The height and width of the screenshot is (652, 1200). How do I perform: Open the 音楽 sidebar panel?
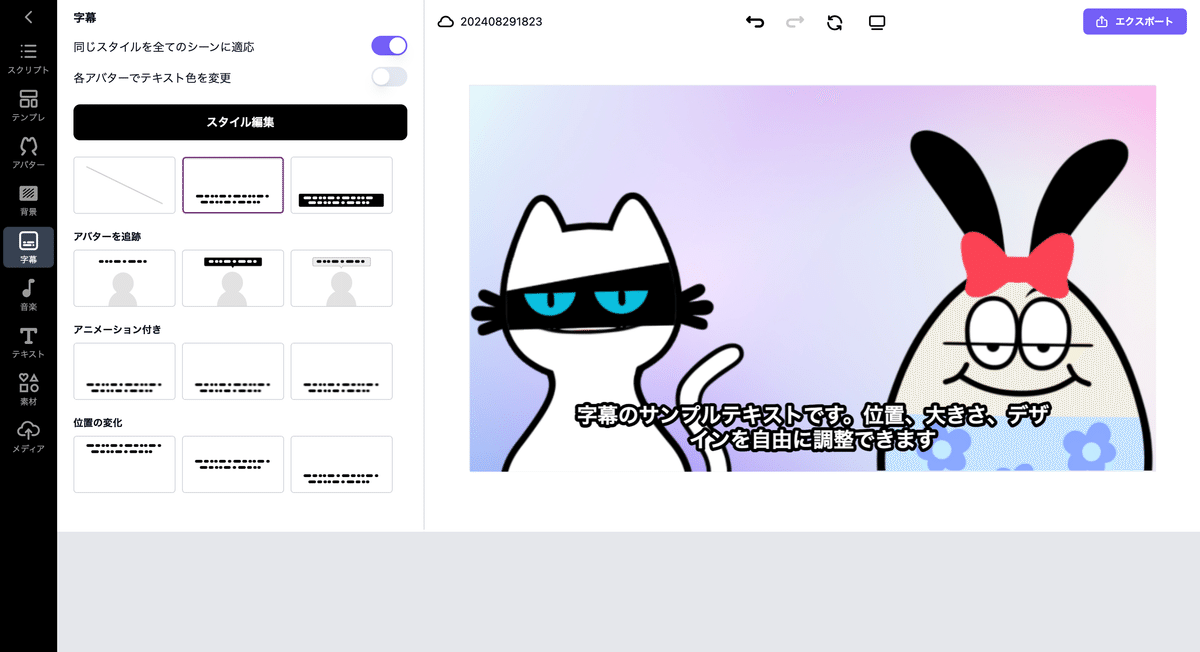click(28, 295)
